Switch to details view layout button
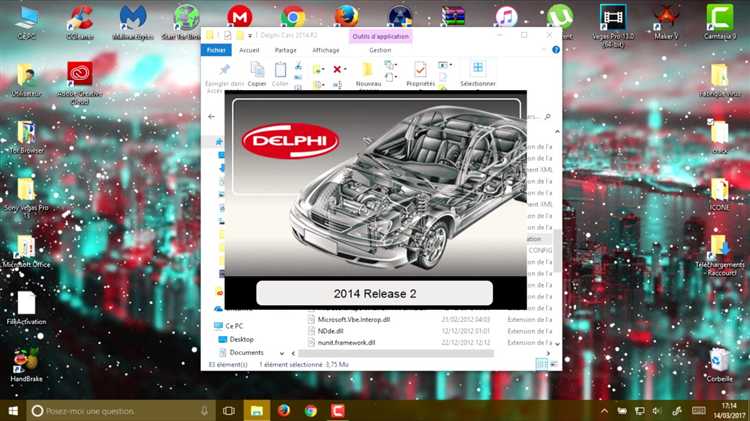This screenshot has width=750, height=421. pyautogui.click(x=541, y=365)
